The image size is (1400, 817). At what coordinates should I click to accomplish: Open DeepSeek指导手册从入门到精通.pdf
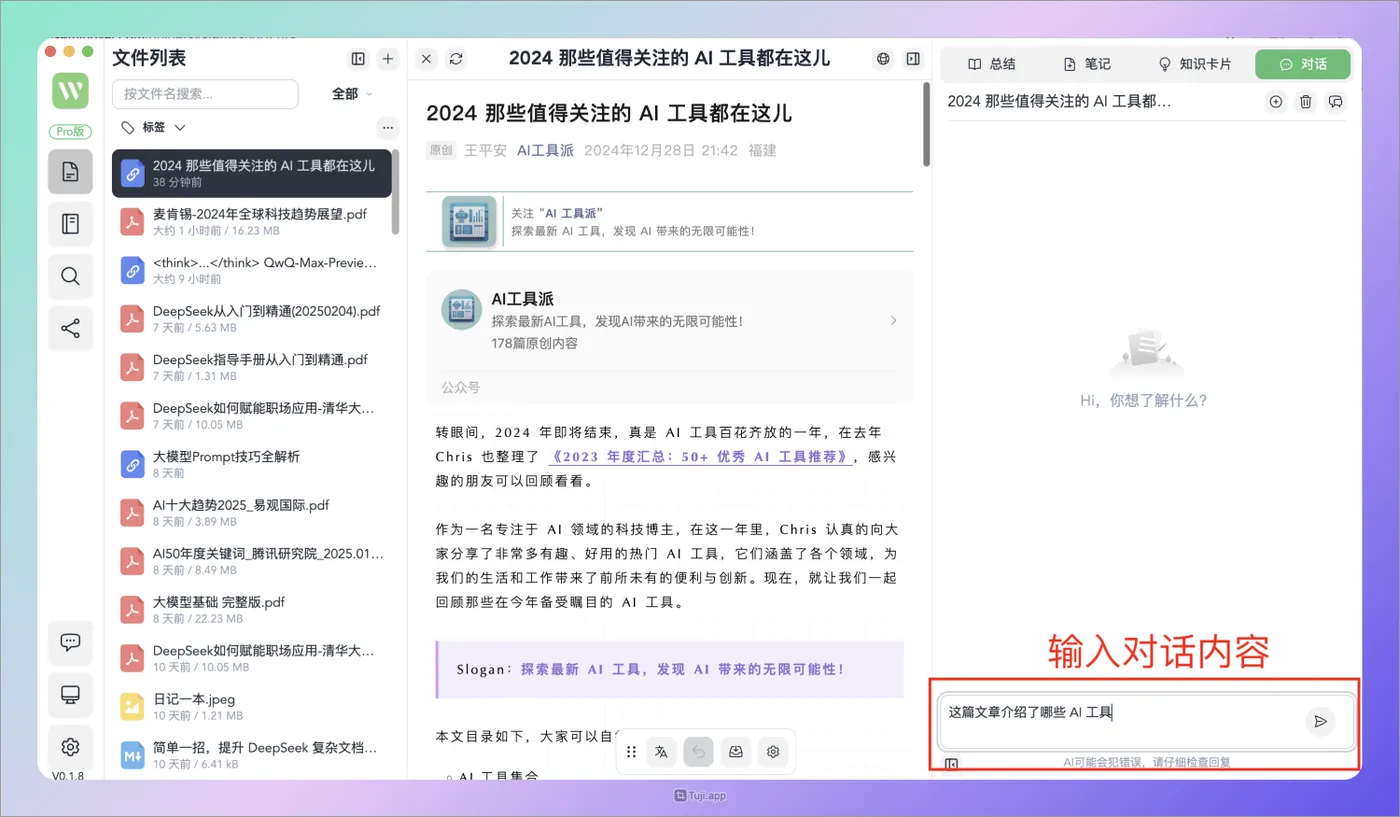point(252,367)
